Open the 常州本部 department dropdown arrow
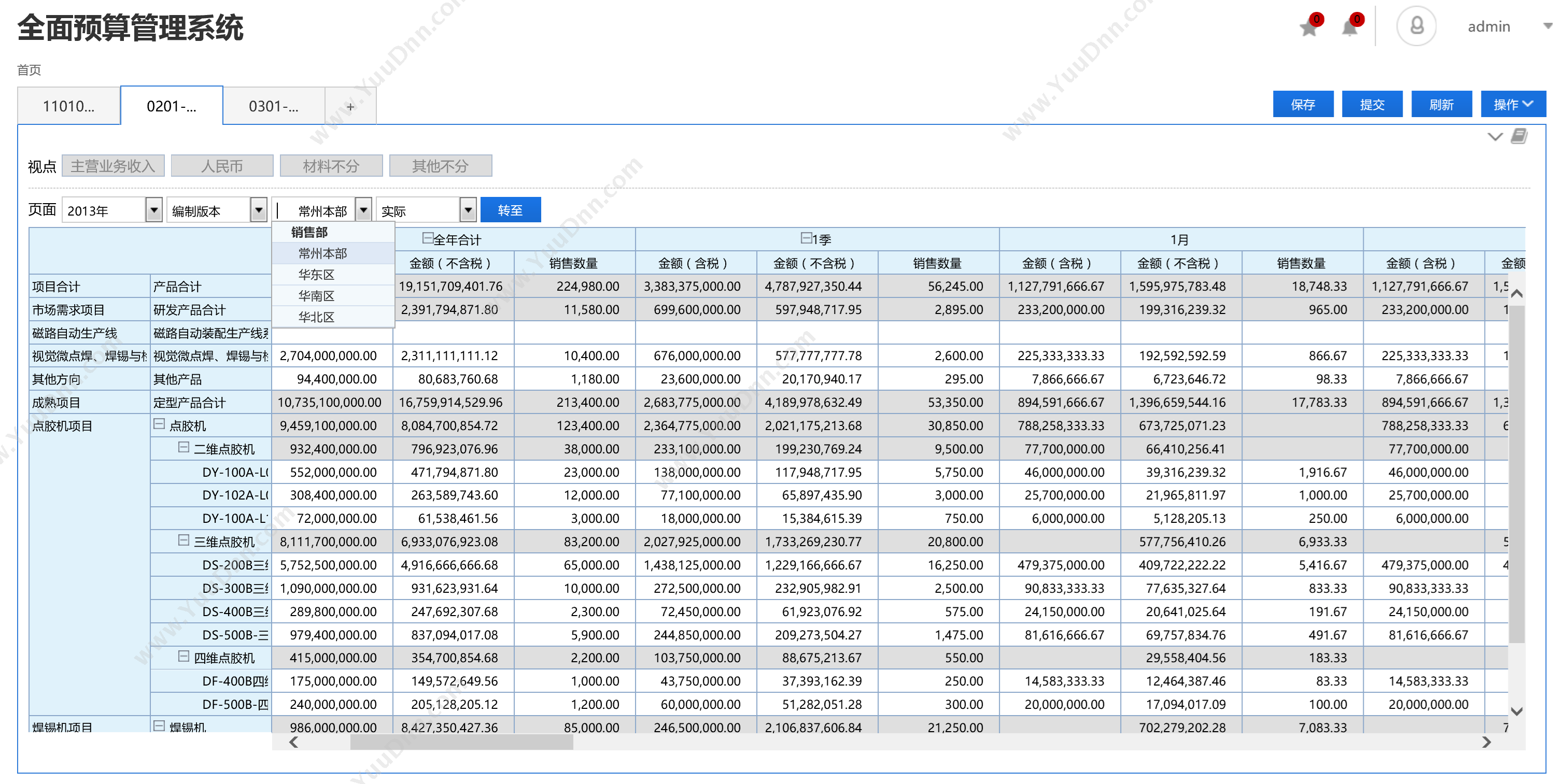Viewport: 1566px width, 784px height. click(x=363, y=210)
